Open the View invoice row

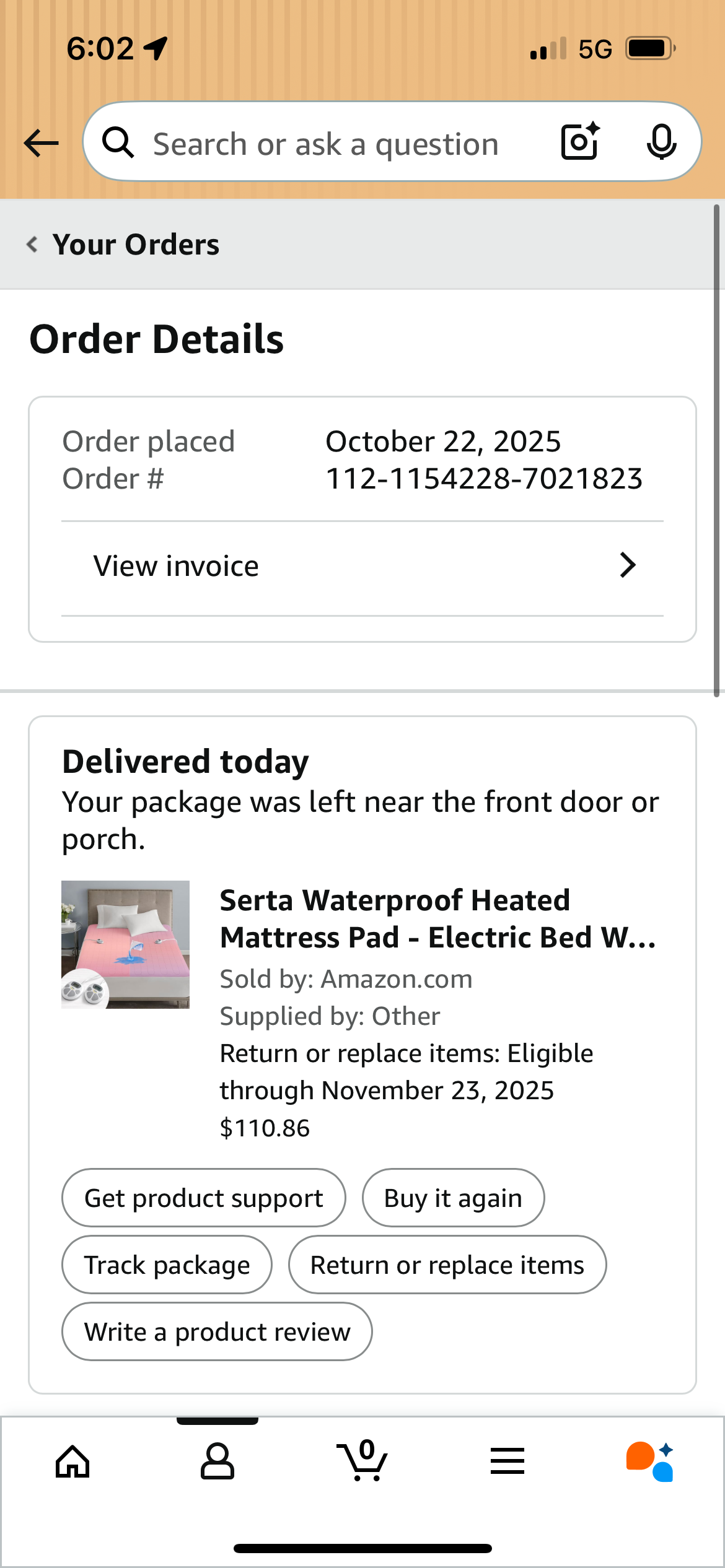click(x=362, y=566)
